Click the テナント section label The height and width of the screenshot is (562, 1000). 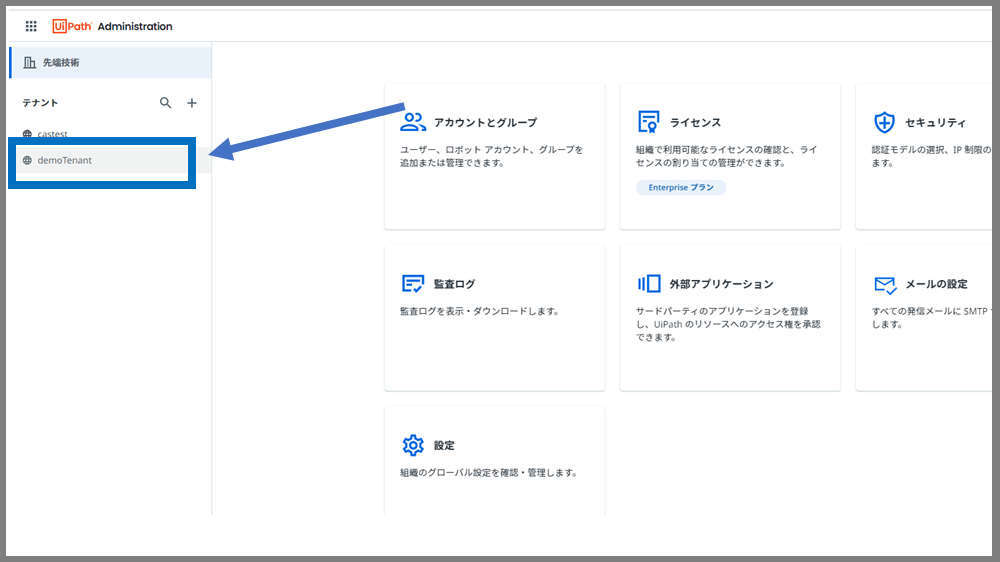(40, 103)
